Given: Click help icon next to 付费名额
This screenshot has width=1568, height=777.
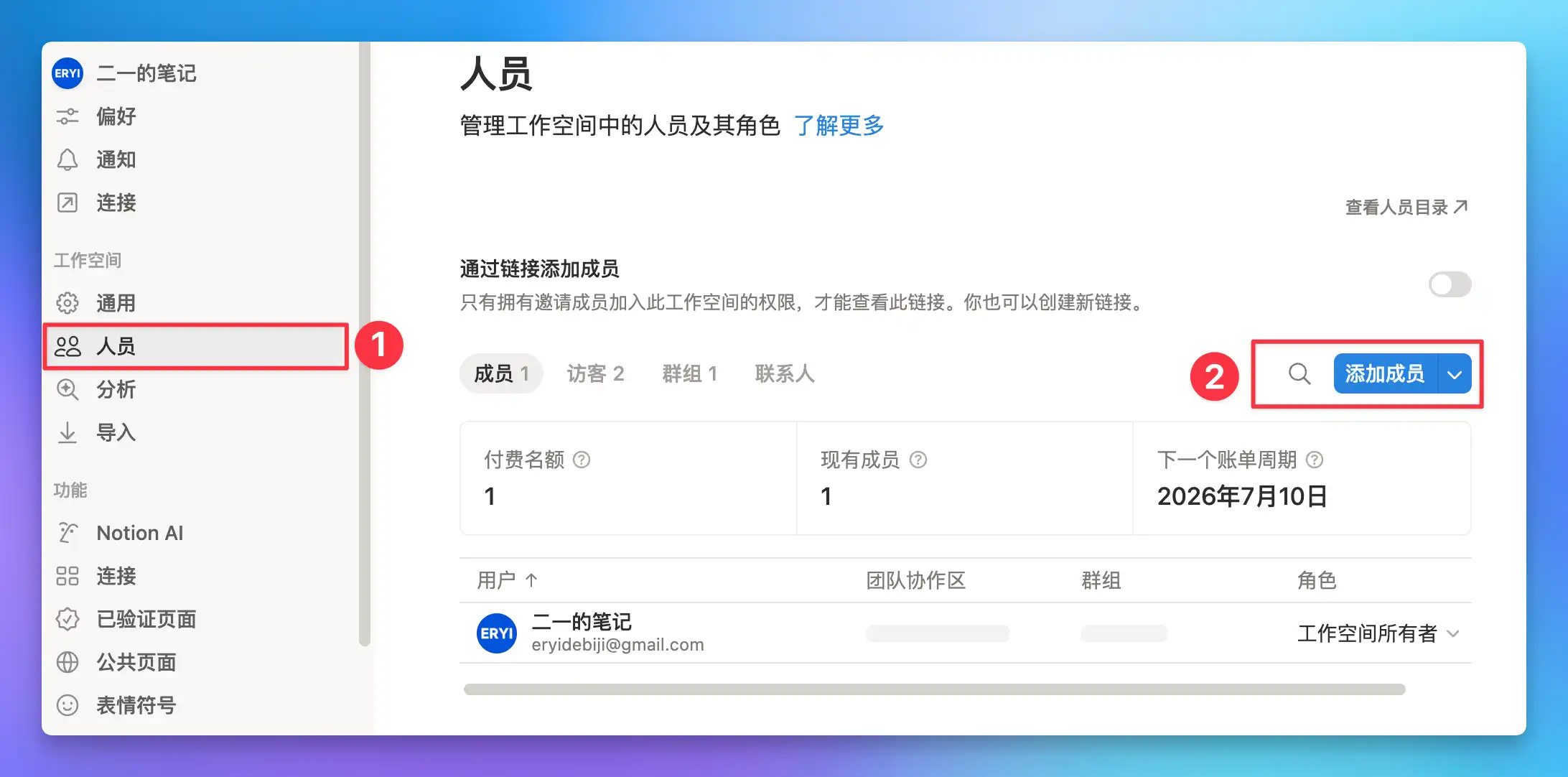Looking at the screenshot, I should (582, 460).
